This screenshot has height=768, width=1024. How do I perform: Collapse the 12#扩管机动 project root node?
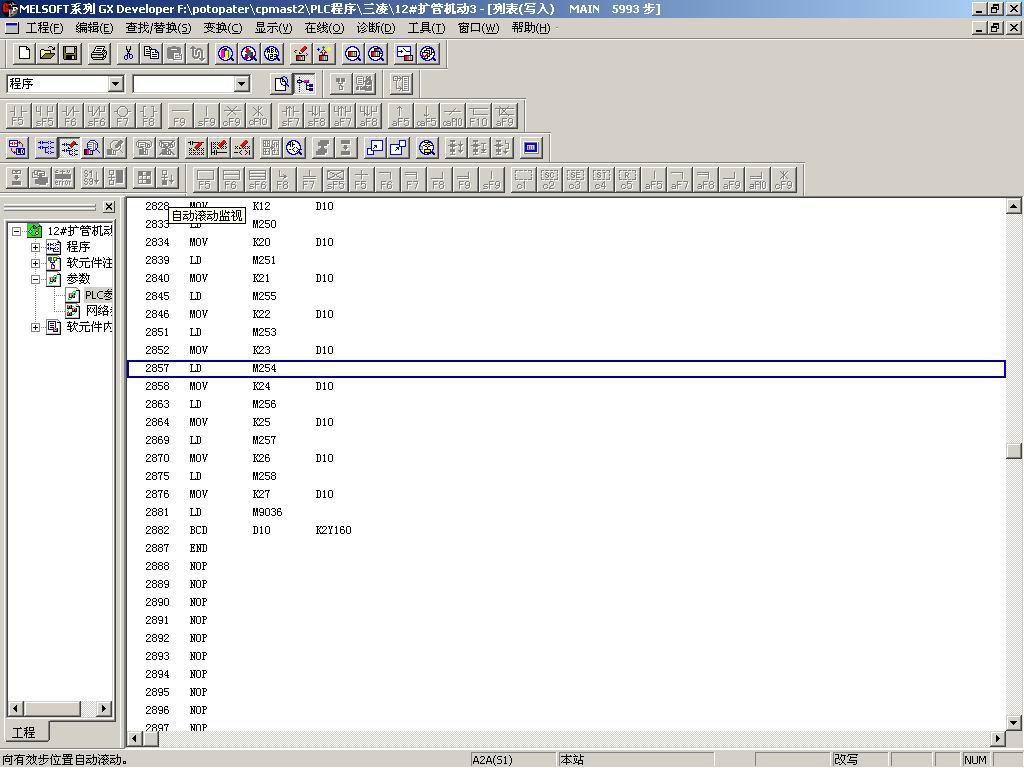(16, 231)
